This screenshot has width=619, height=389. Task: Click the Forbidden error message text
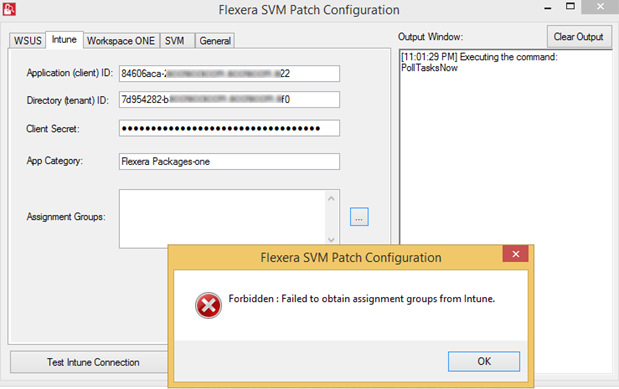361,299
